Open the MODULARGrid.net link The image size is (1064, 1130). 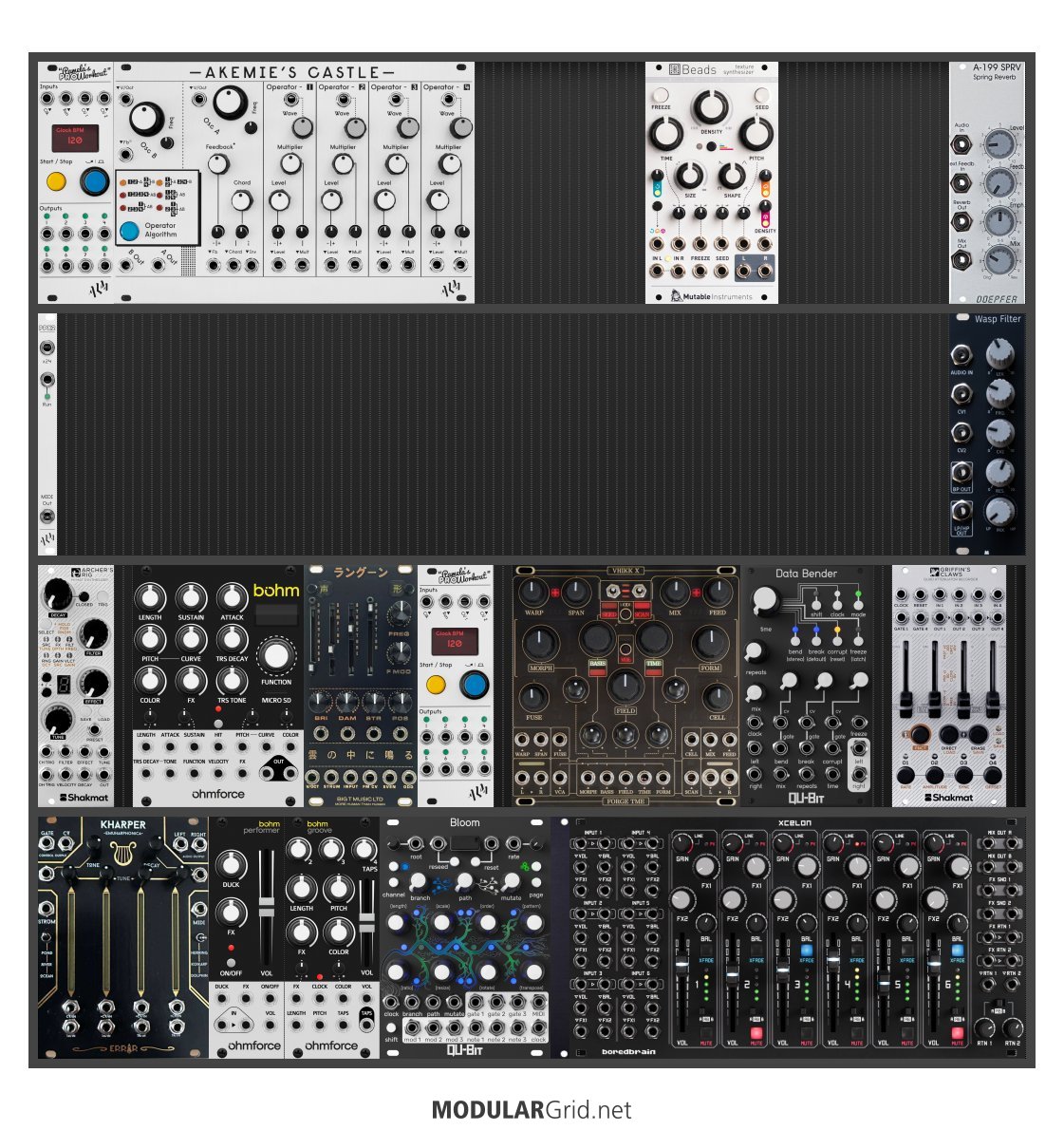coord(532,1110)
